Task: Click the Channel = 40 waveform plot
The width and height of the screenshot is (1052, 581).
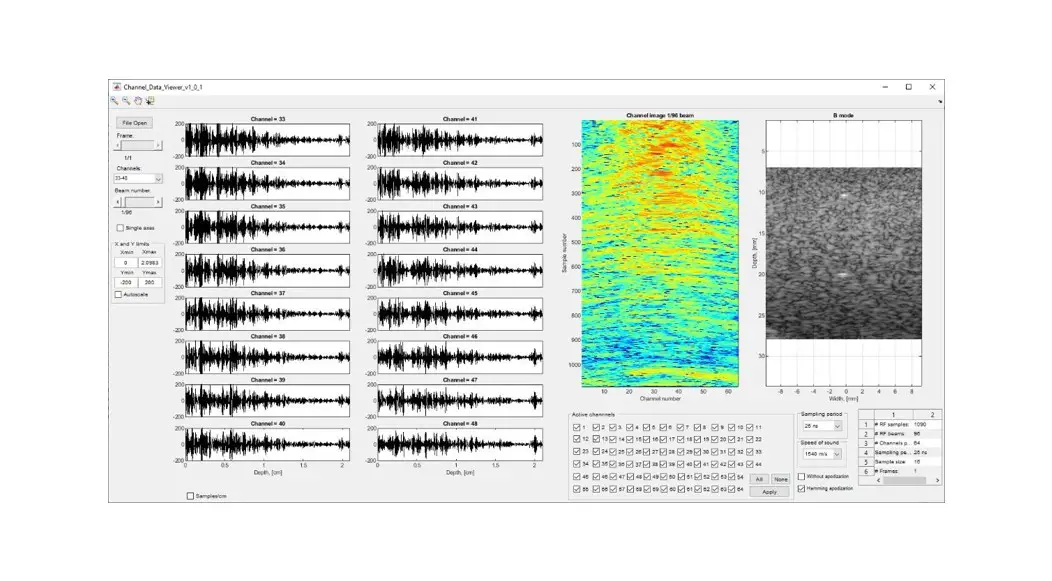Action: (x=268, y=444)
